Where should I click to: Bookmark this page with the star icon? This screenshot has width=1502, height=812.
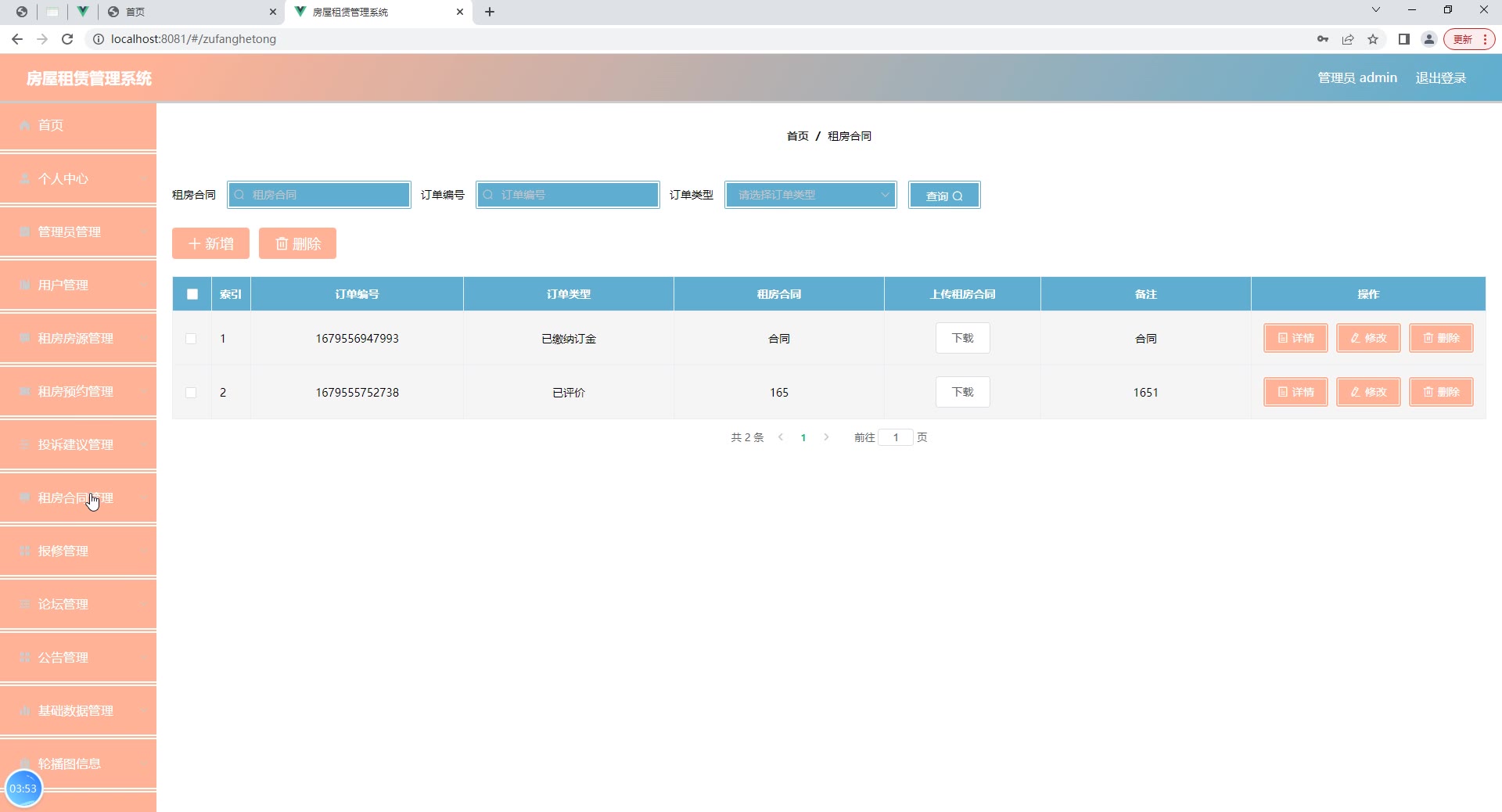[1373, 39]
